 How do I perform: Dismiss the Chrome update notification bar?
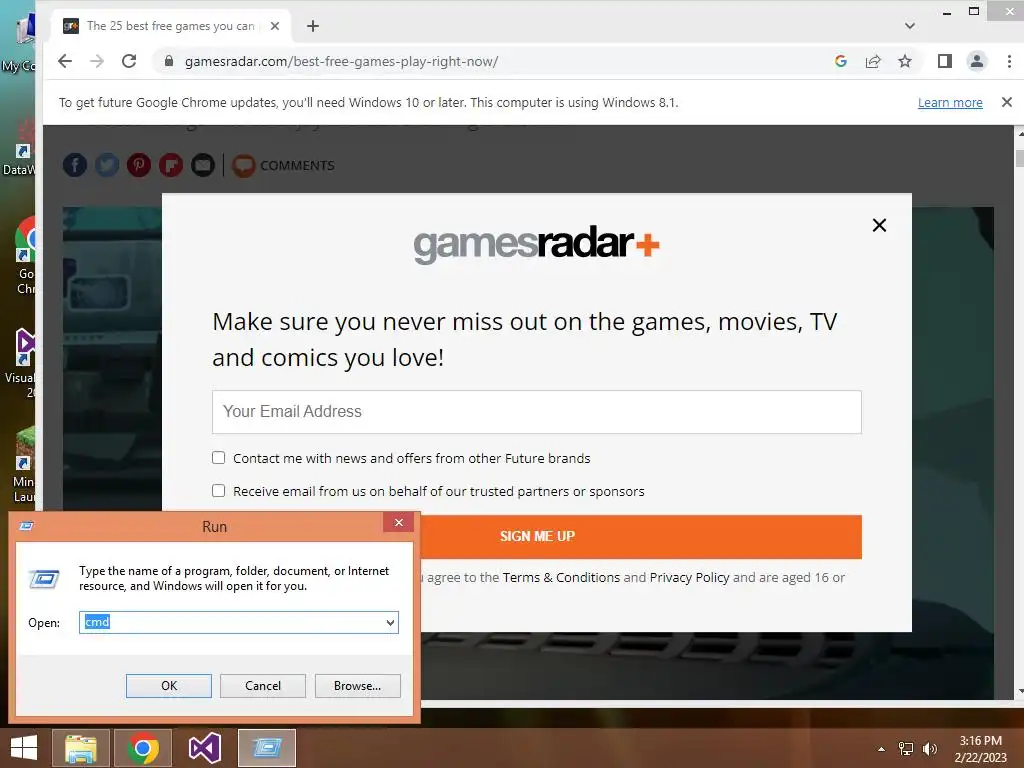1006,102
